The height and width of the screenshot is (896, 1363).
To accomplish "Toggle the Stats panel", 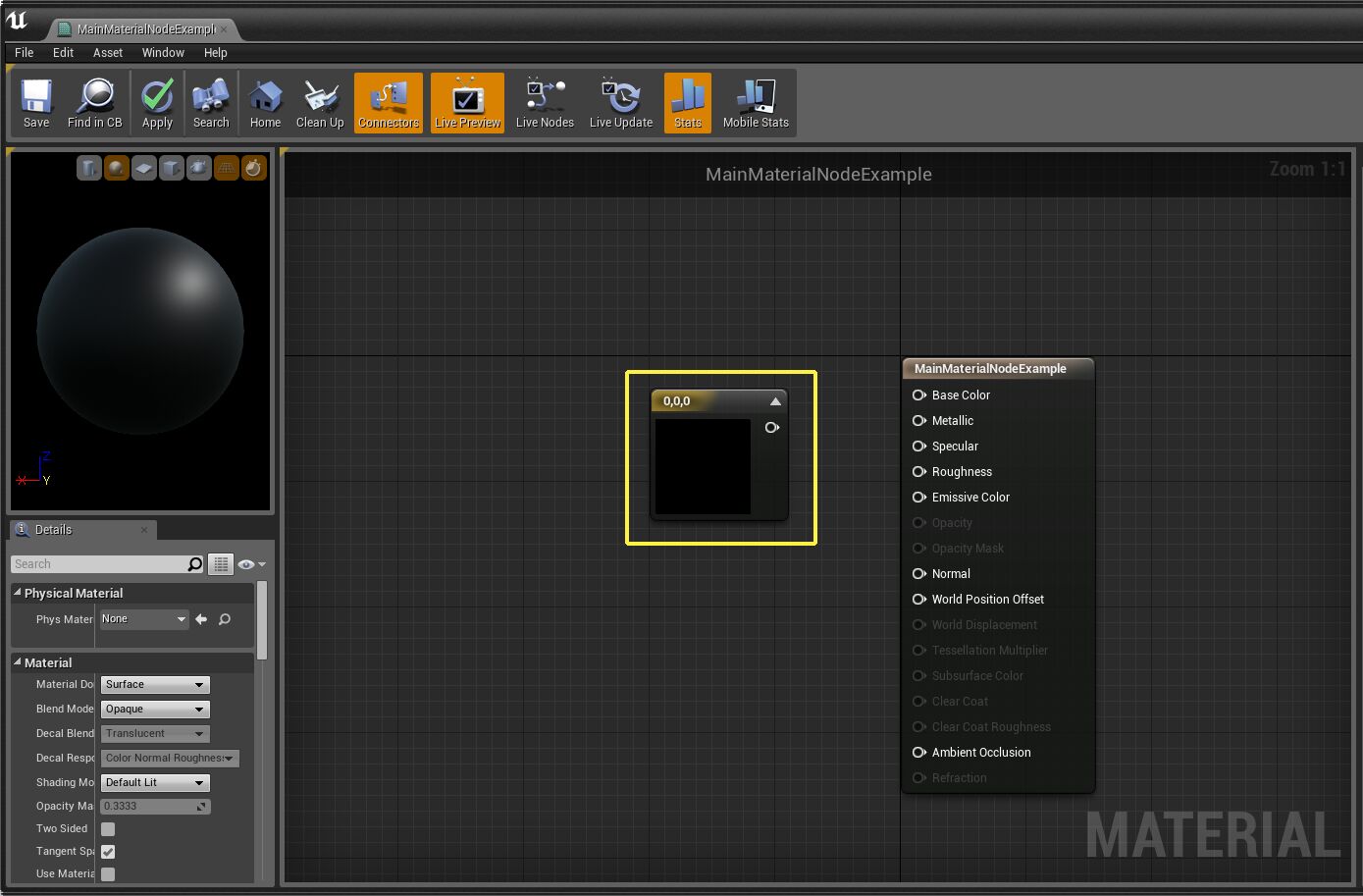I will point(687,102).
